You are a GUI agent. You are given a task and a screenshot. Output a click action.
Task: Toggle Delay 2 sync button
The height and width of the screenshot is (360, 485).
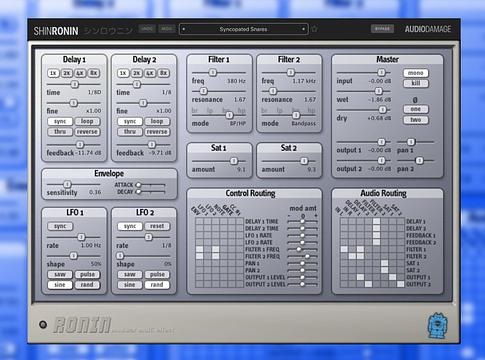coord(130,121)
